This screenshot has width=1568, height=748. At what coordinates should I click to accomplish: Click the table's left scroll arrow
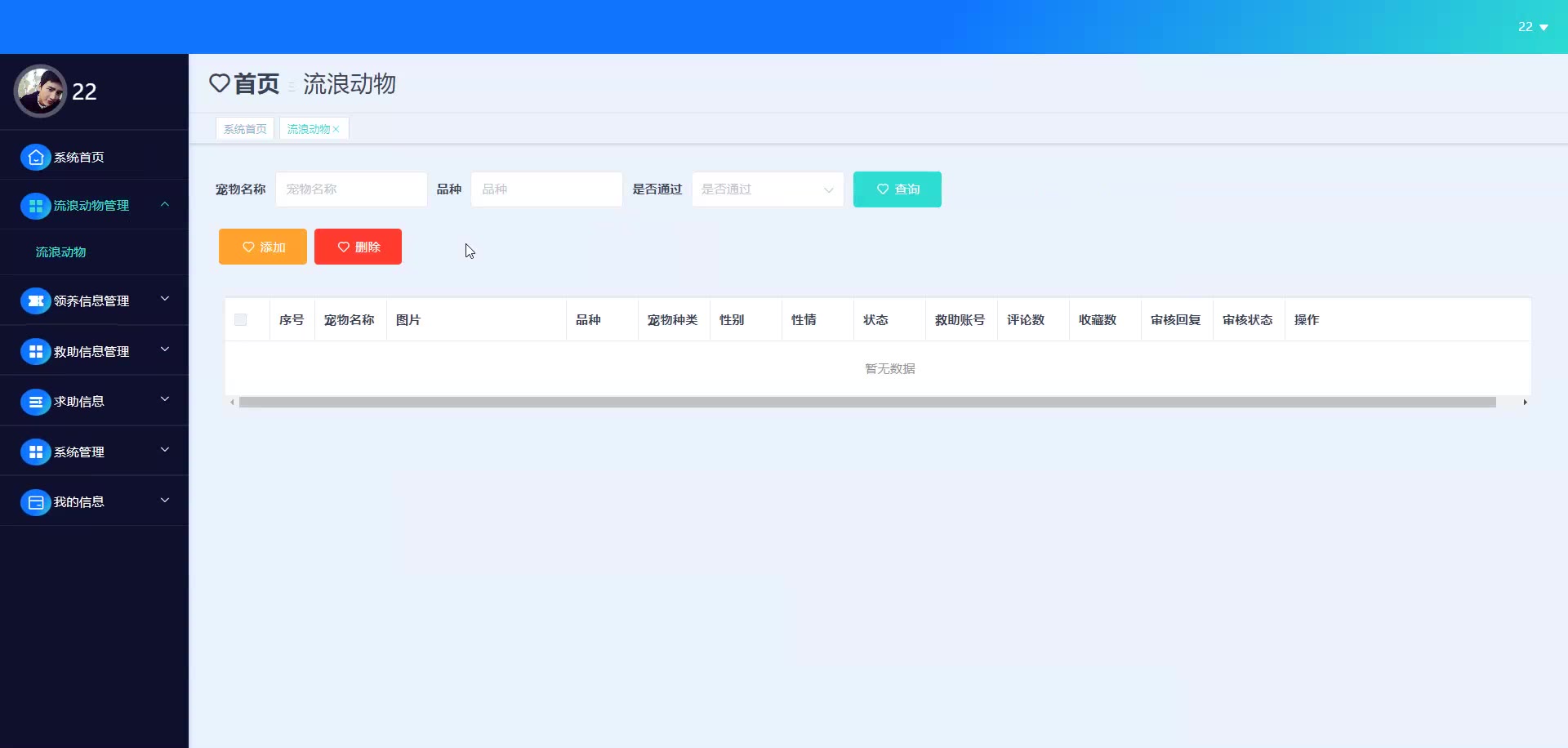(233, 402)
